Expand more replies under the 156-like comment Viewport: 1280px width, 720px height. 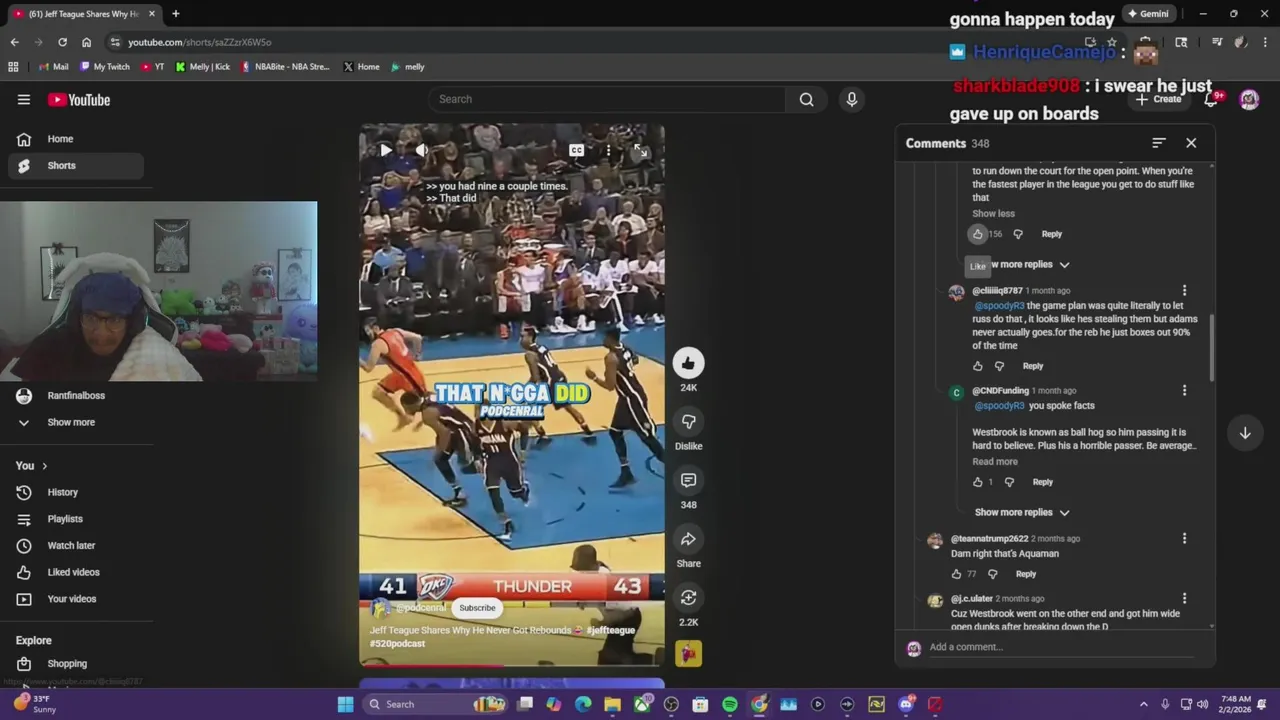(x=1021, y=264)
